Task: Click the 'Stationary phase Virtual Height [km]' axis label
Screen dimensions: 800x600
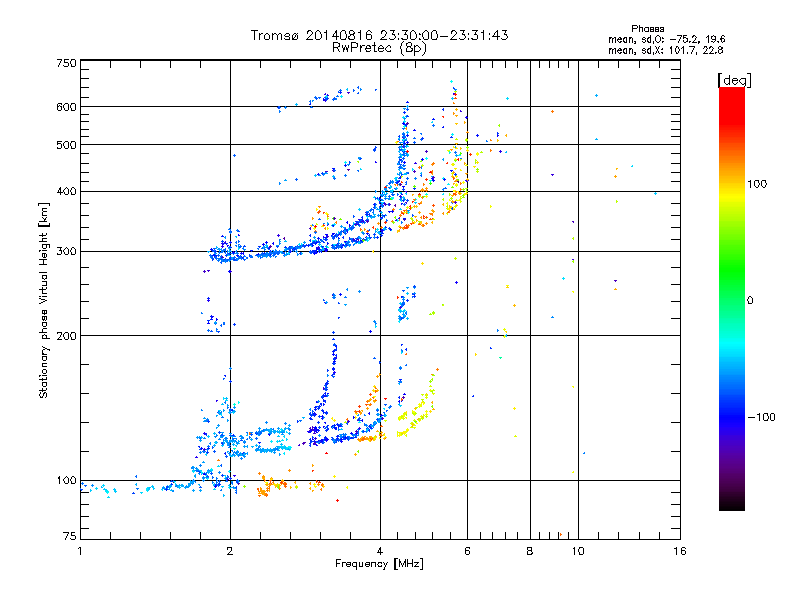Action: coord(44,301)
